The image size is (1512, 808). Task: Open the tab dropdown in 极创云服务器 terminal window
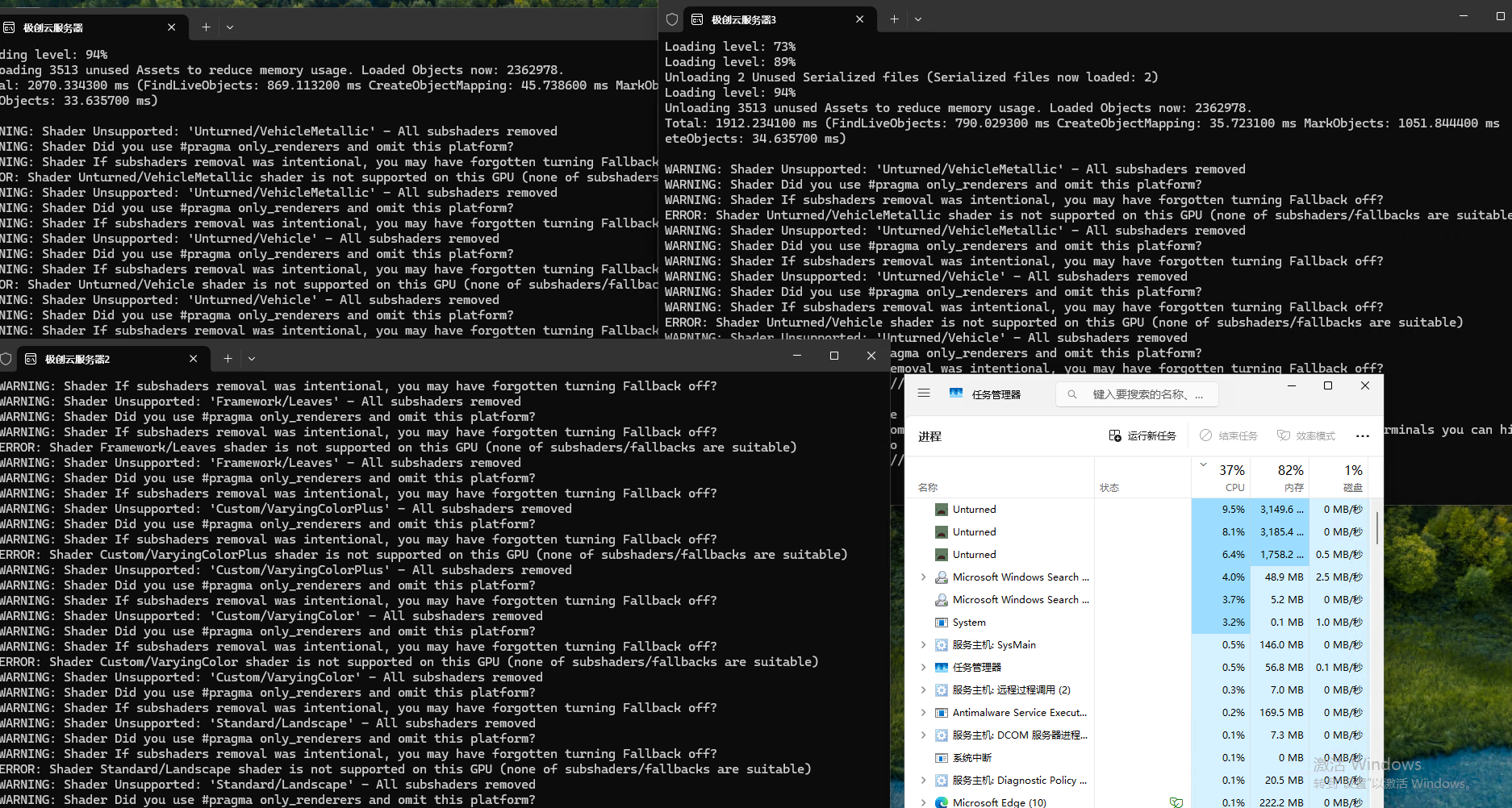pyautogui.click(x=230, y=27)
